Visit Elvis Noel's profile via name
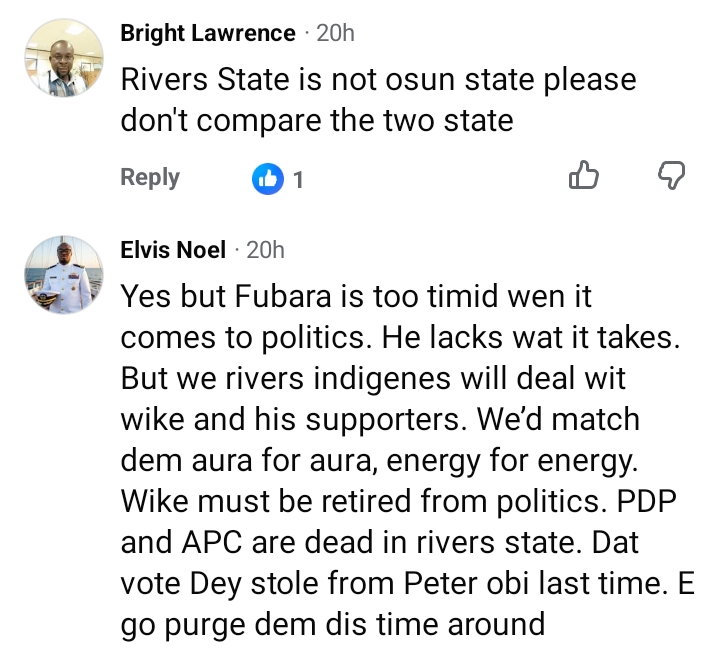 (x=173, y=250)
